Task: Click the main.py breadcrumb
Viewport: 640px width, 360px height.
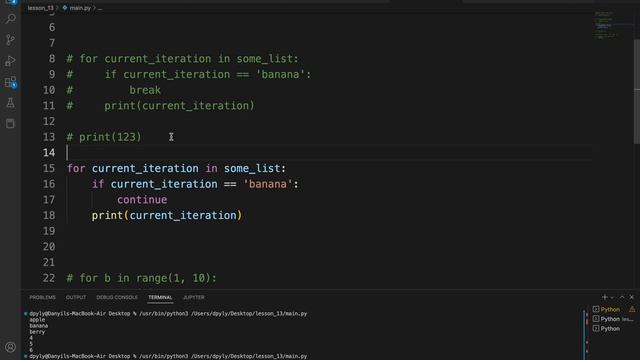Action: pyautogui.click(x=80, y=8)
